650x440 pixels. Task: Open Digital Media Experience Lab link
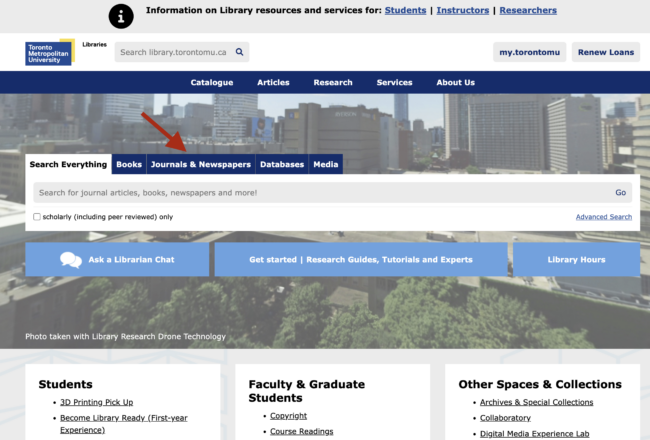pyautogui.click(x=534, y=433)
